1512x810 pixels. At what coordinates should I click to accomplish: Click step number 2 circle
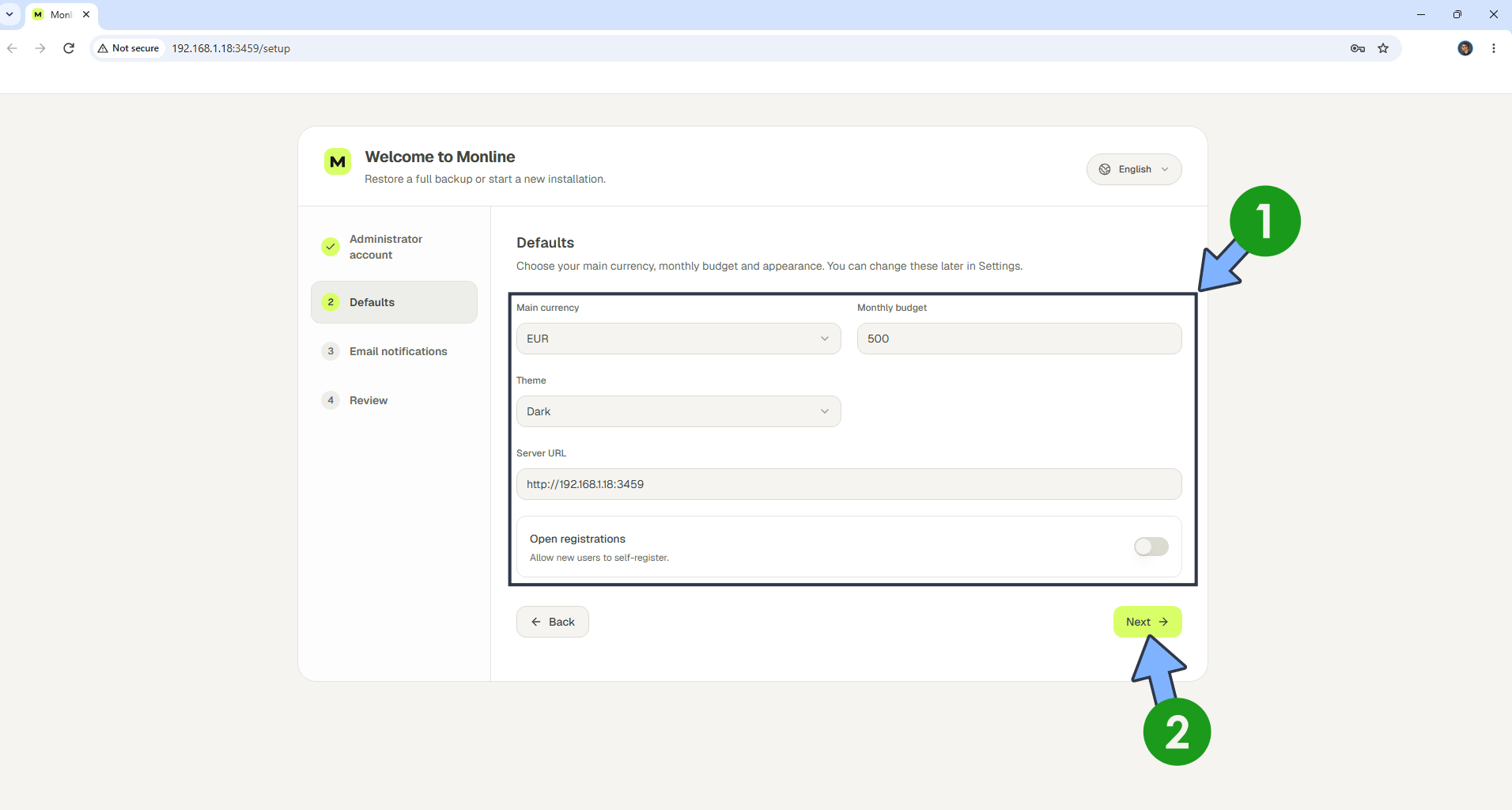tap(331, 302)
